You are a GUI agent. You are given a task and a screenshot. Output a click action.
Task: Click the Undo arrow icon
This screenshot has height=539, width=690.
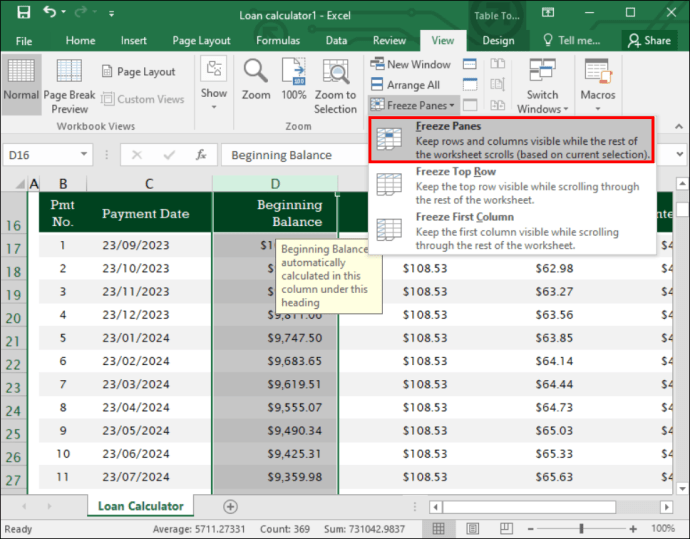coord(49,12)
